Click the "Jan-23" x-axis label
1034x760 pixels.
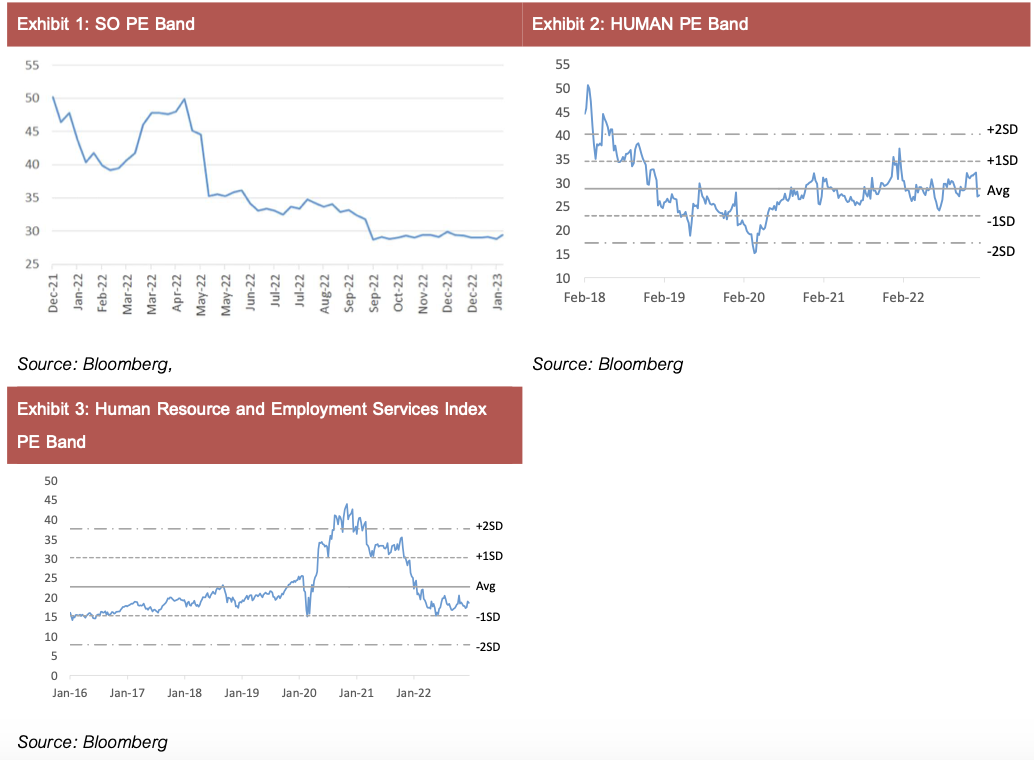point(498,292)
